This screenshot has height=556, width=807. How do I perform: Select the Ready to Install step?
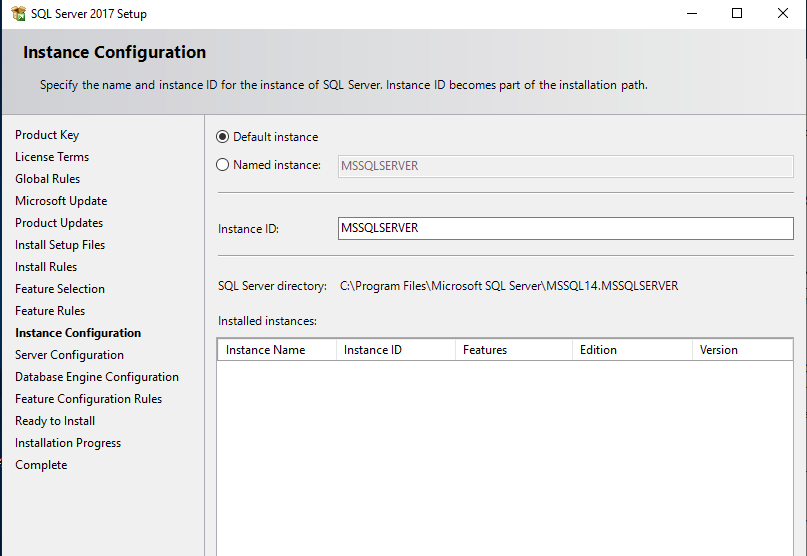pos(55,421)
